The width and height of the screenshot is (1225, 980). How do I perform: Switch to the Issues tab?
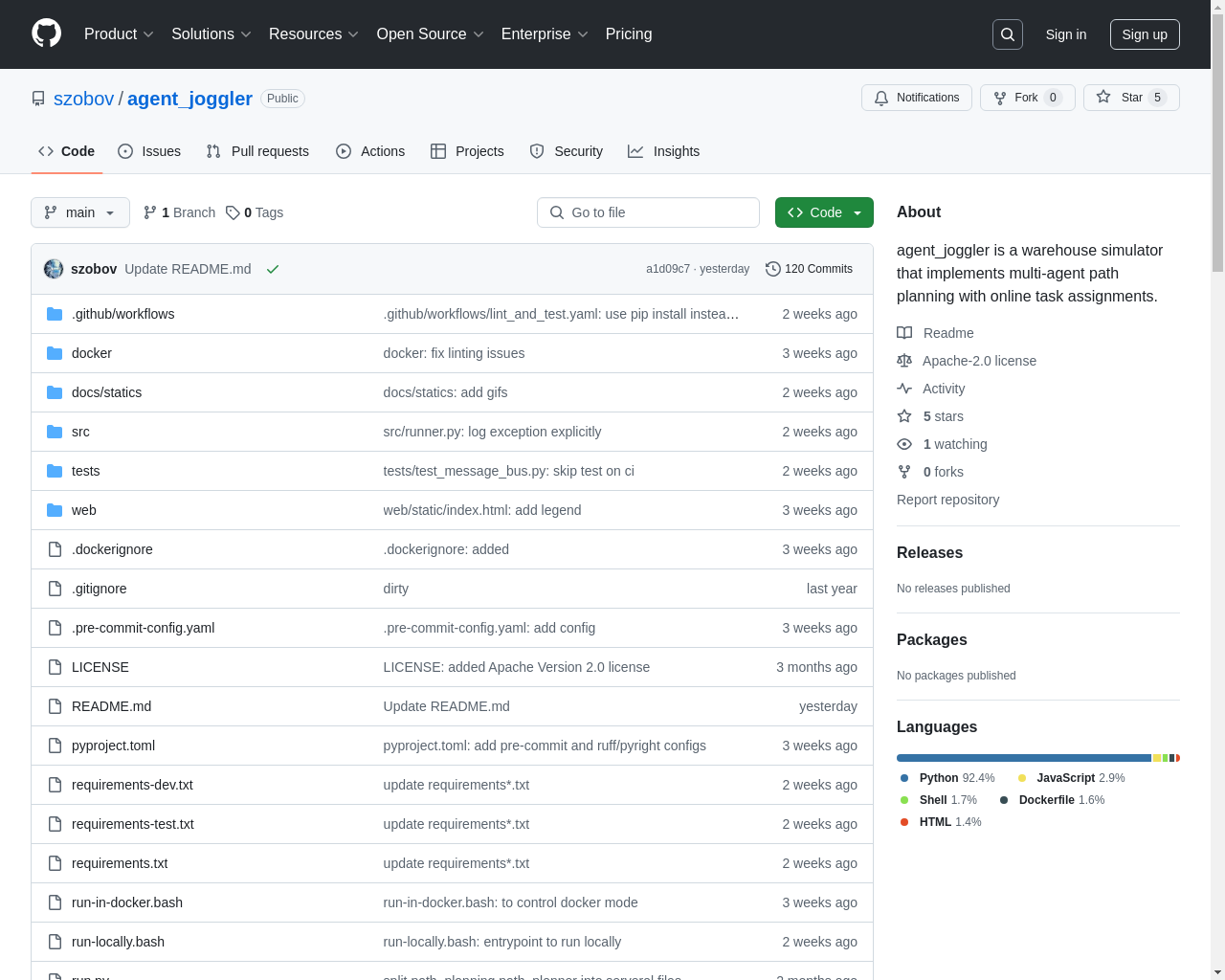149,151
